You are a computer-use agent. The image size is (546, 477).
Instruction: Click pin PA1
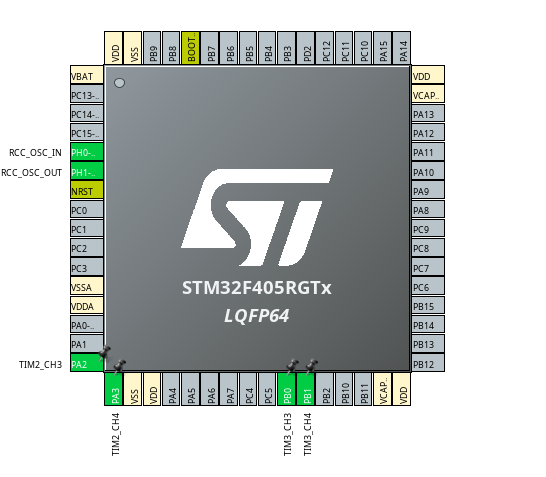pyautogui.click(x=87, y=344)
